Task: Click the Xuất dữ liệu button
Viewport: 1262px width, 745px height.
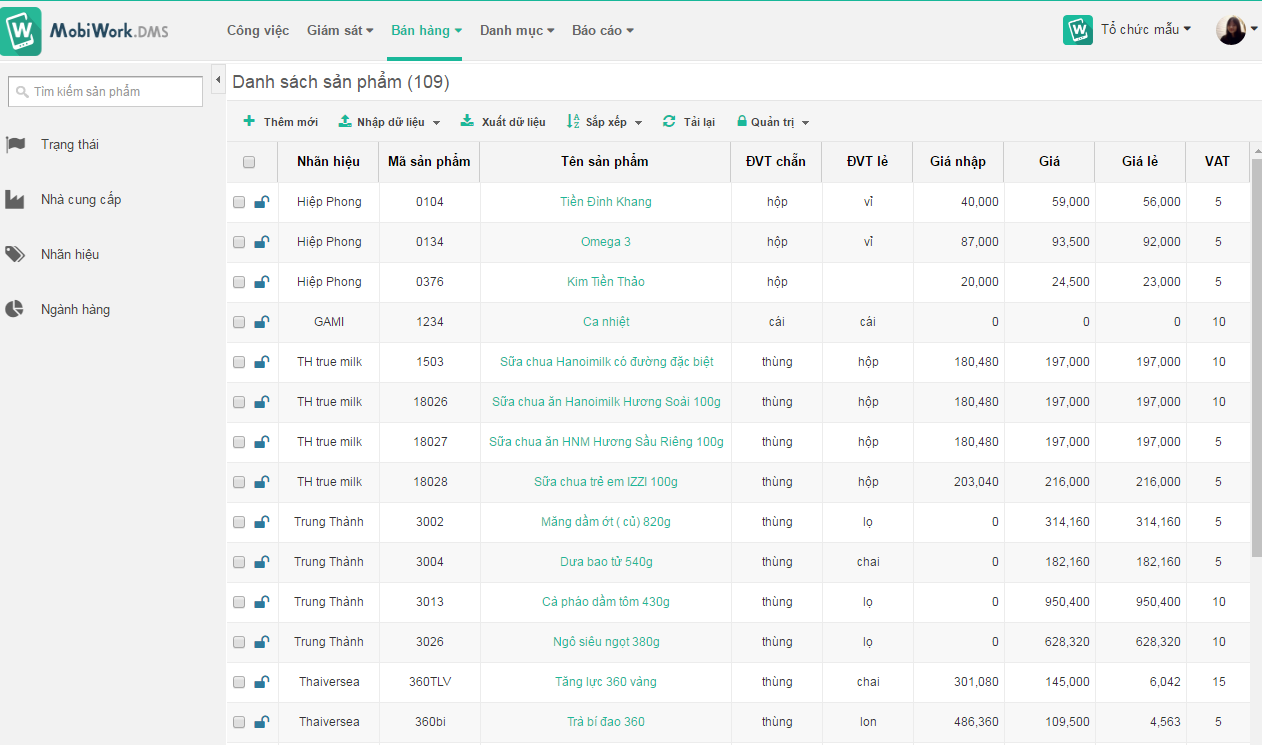Action: [x=503, y=122]
